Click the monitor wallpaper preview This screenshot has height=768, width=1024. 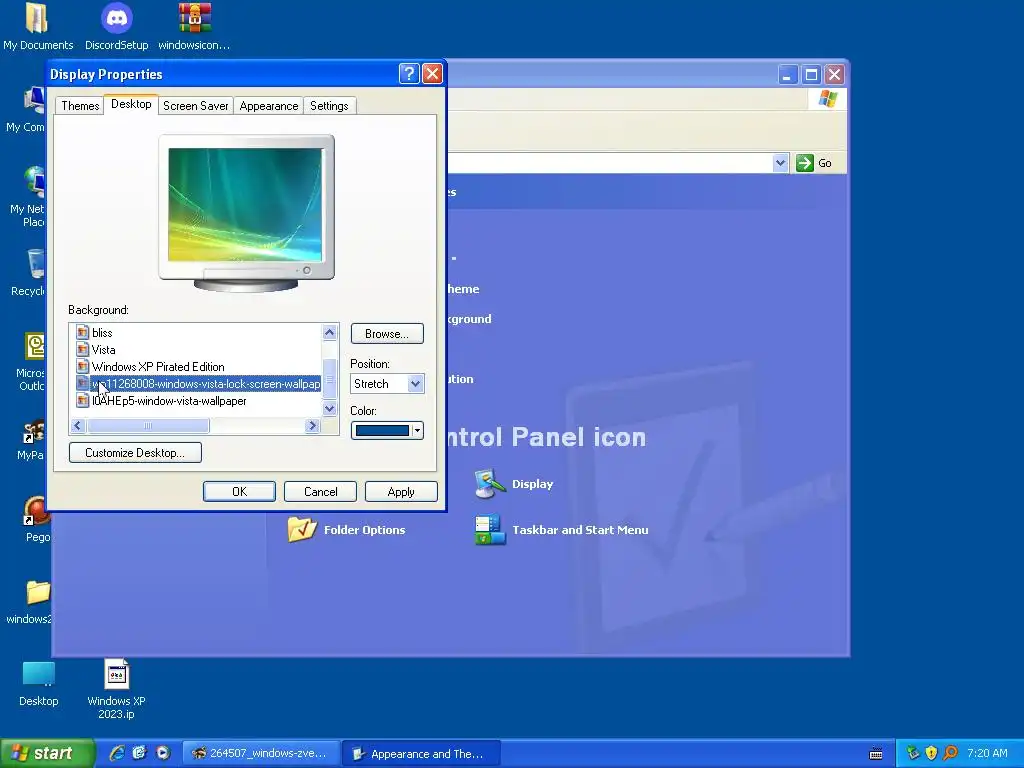click(x=246, y=204)
